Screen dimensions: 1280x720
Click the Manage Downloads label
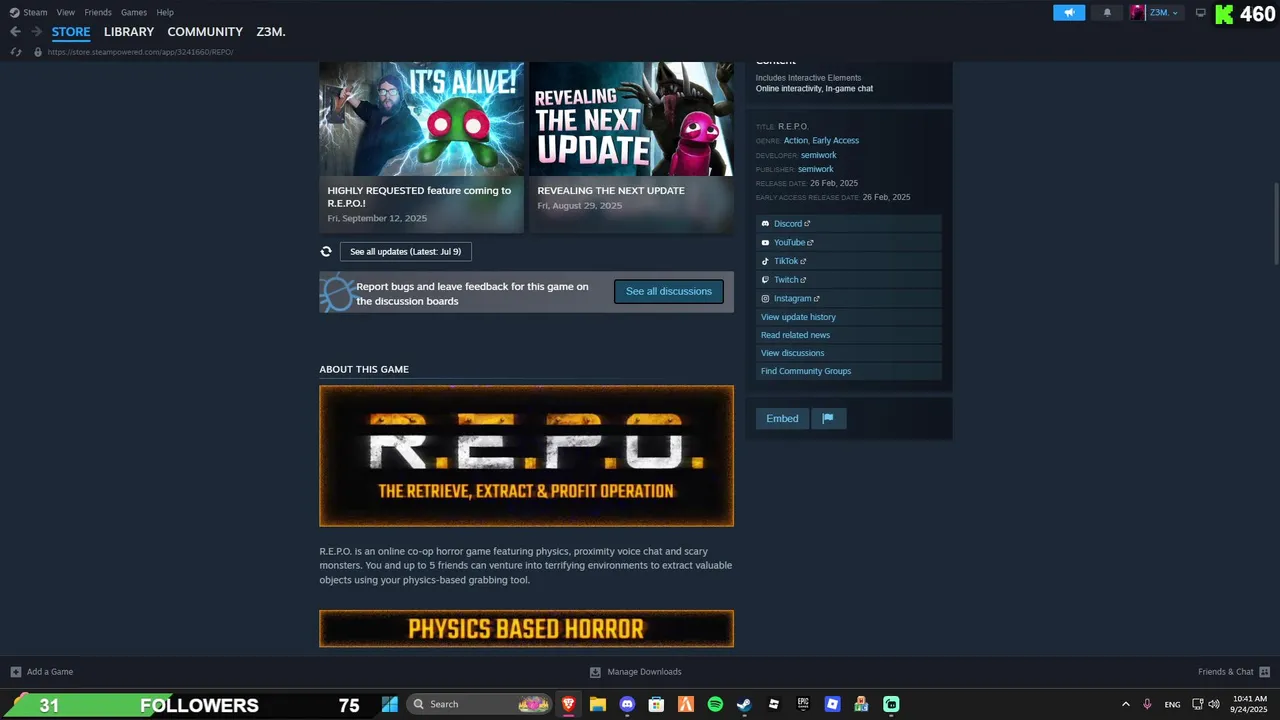point(644,672)
